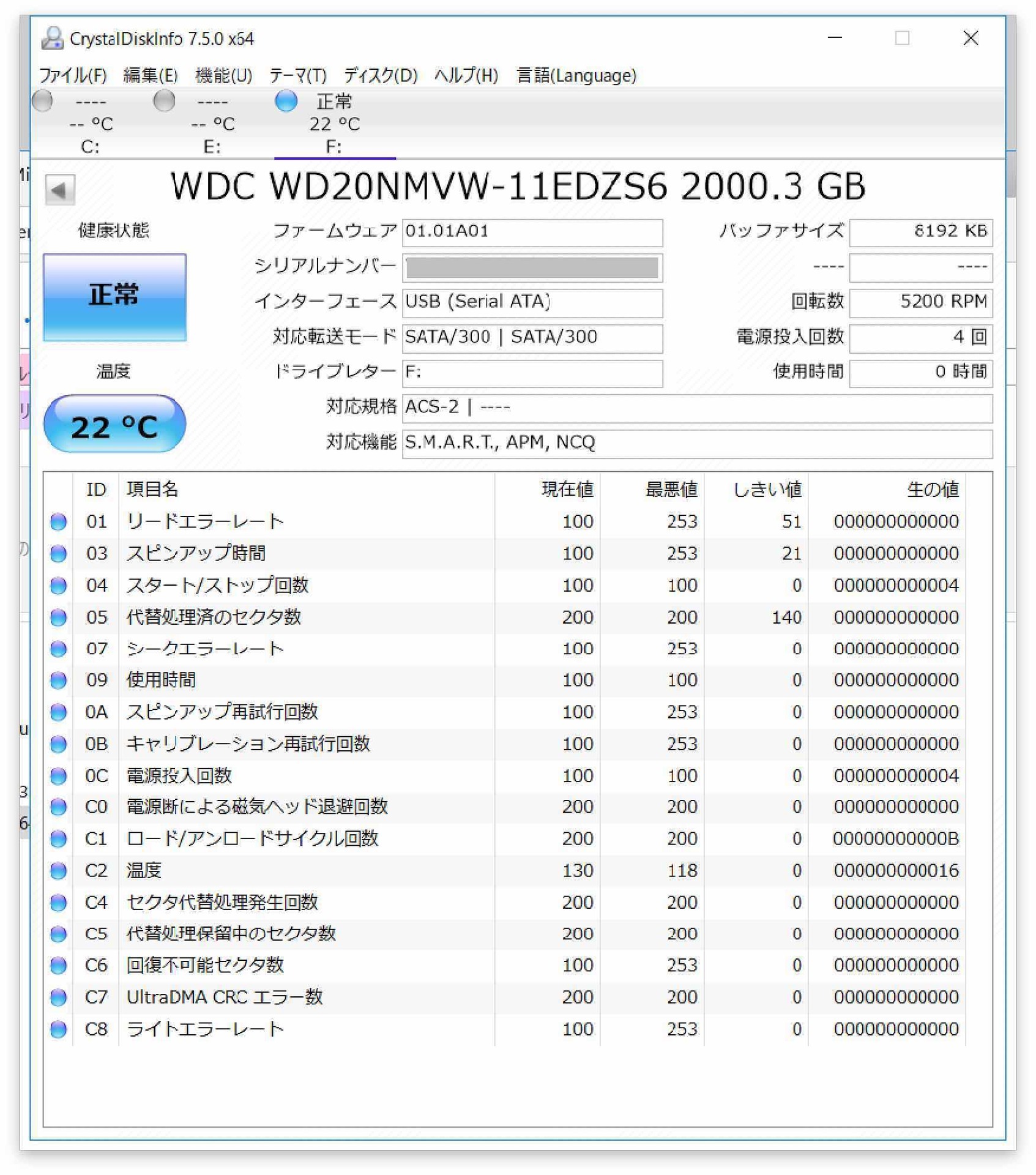Click status dot for 04 スタート/ストップ回数

[59, 586]
